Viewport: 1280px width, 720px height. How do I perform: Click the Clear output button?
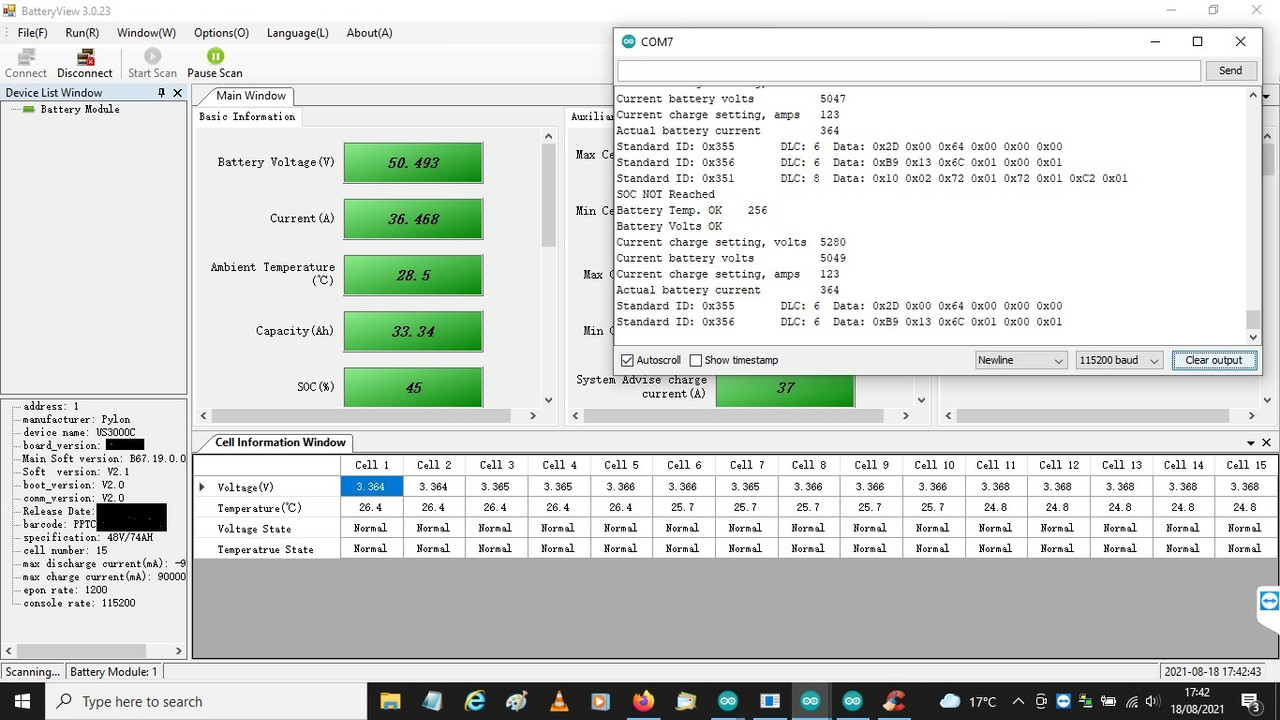click(x=1214, y=360)
